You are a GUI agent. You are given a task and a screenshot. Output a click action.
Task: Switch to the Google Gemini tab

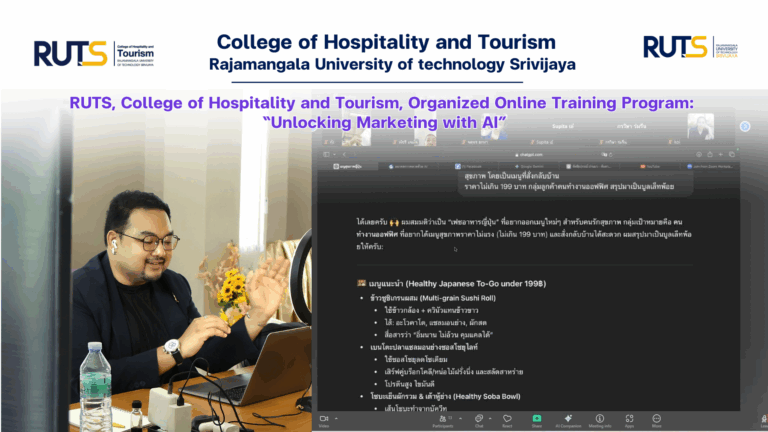pyautogui.click(x=530, y=167)
